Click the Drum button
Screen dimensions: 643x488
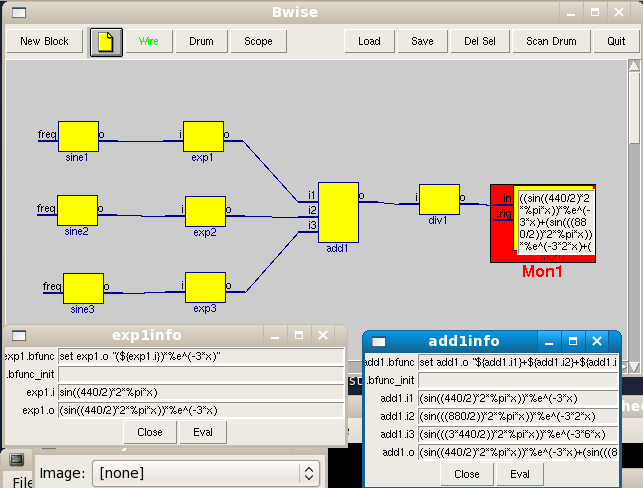coord(201,41)
